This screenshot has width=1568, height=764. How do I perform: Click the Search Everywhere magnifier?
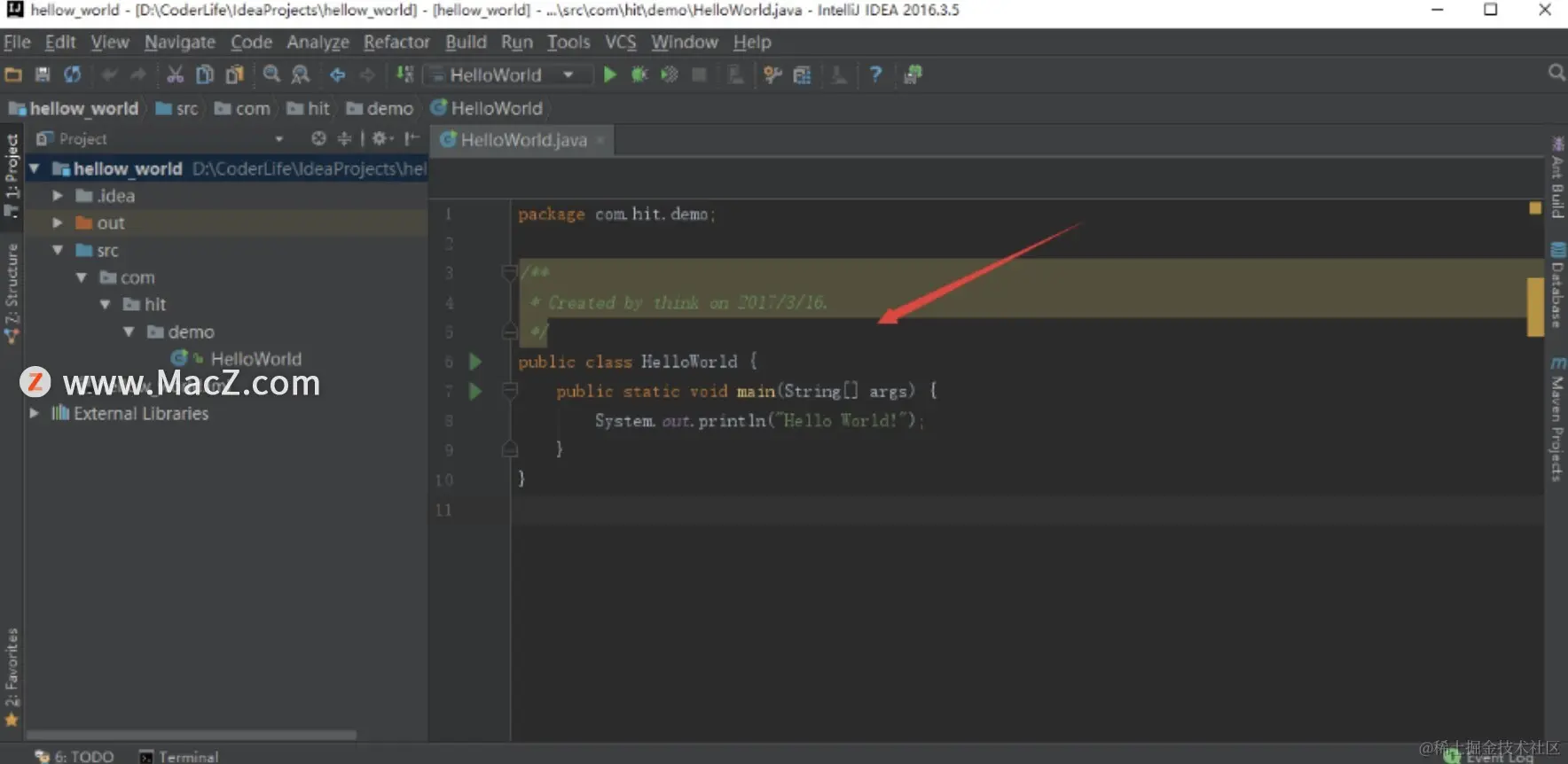pyautogui.click(x=1556, y=74)
